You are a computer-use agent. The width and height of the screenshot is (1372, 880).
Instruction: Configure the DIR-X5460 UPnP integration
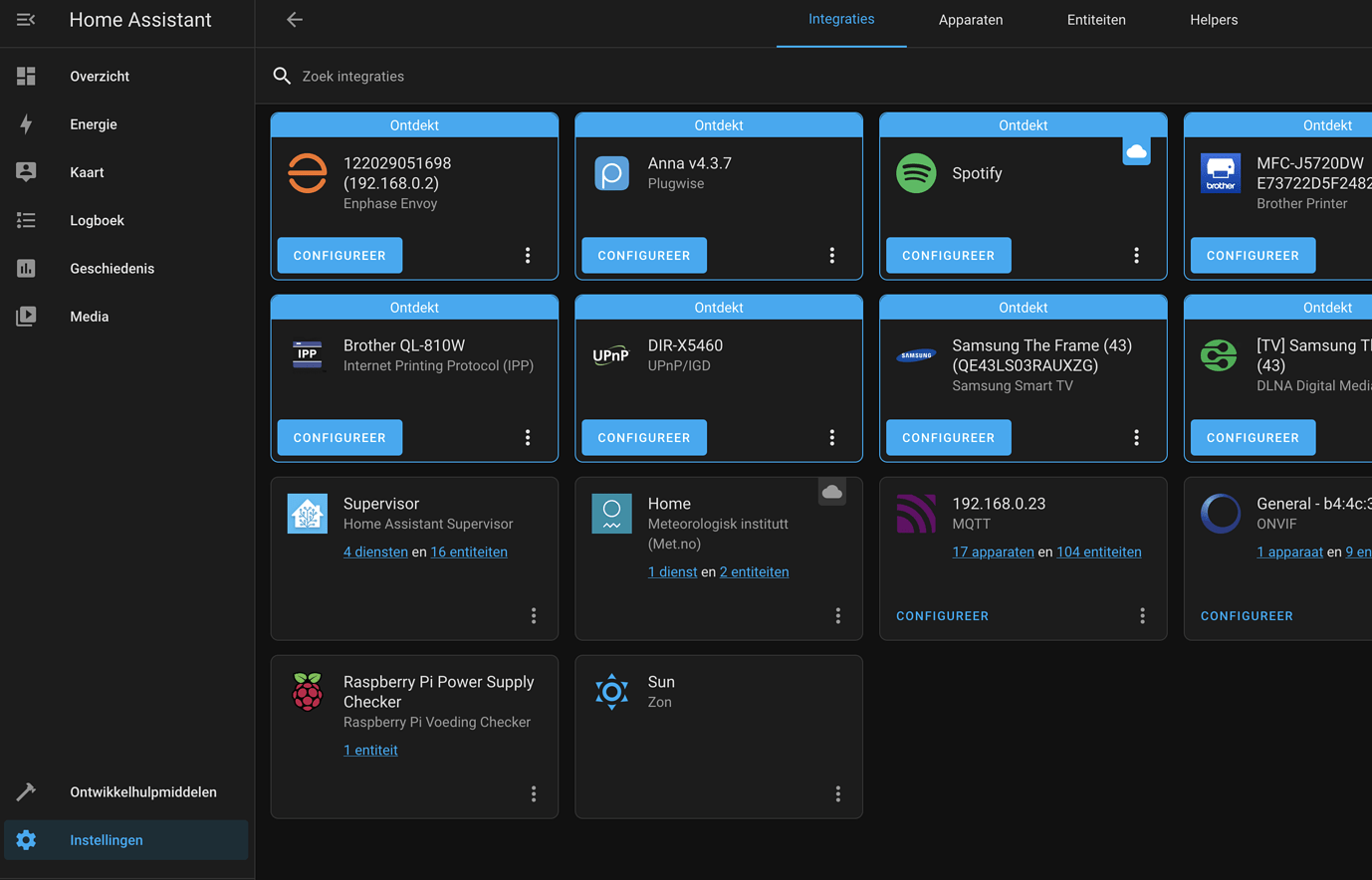pos(644,438)
